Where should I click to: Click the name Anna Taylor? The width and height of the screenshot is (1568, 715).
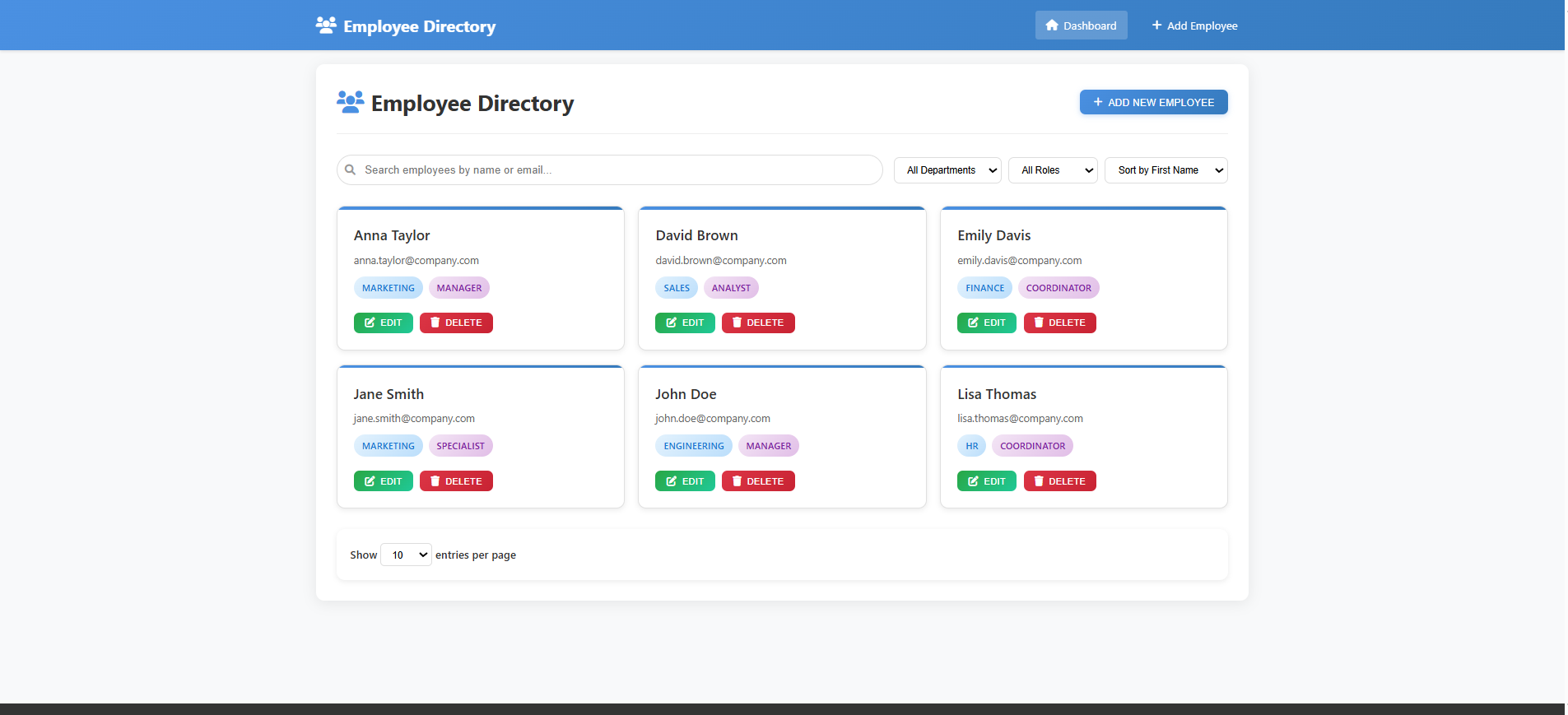392,235
